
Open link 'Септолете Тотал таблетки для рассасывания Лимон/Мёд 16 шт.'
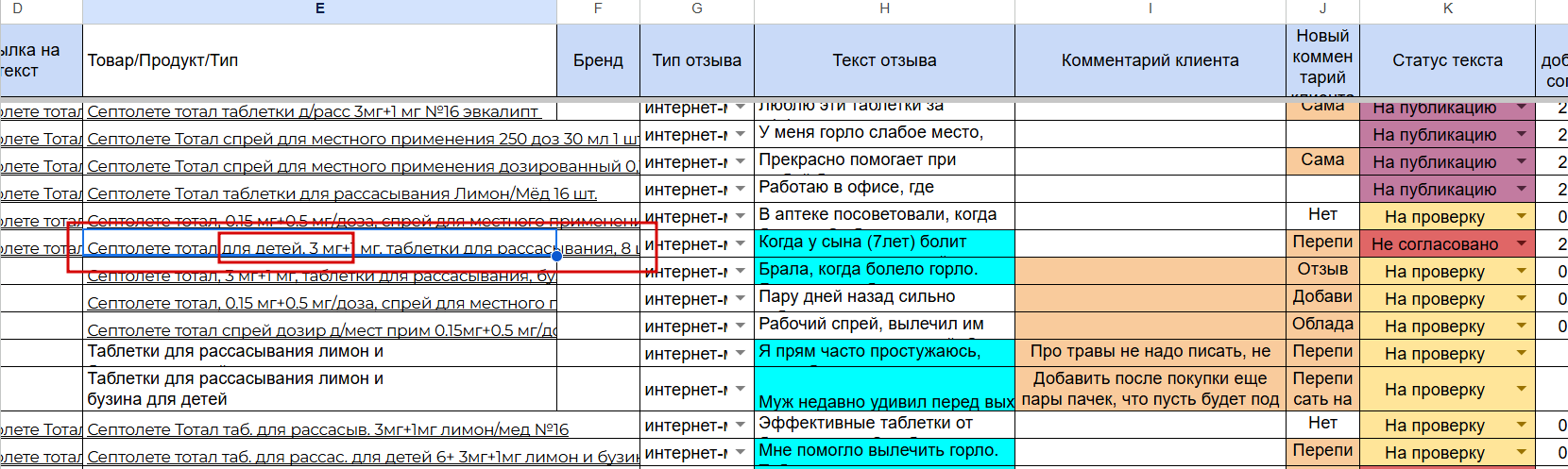click(x=342, y=193)
